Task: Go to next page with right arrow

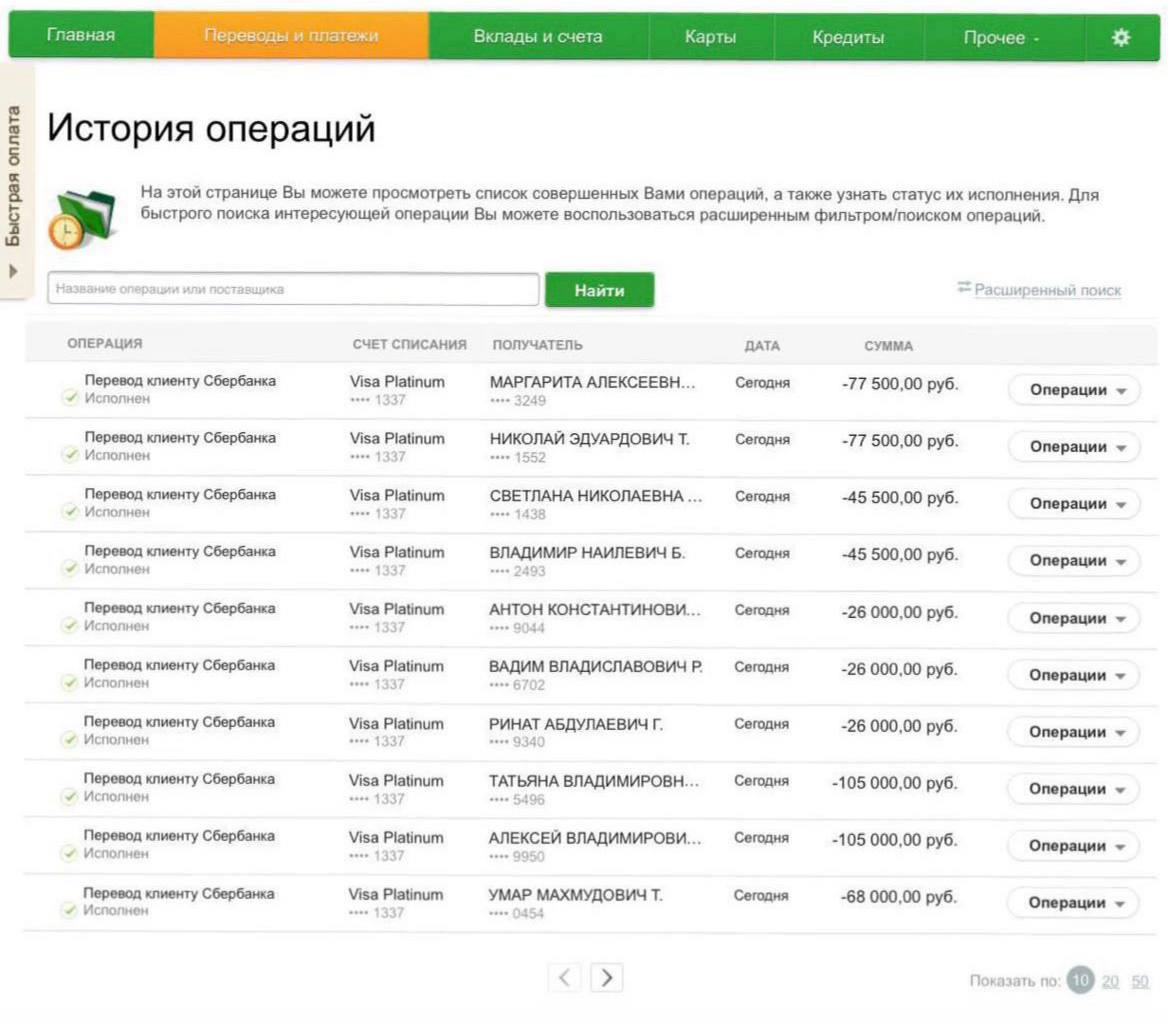Action: [607, 977]
